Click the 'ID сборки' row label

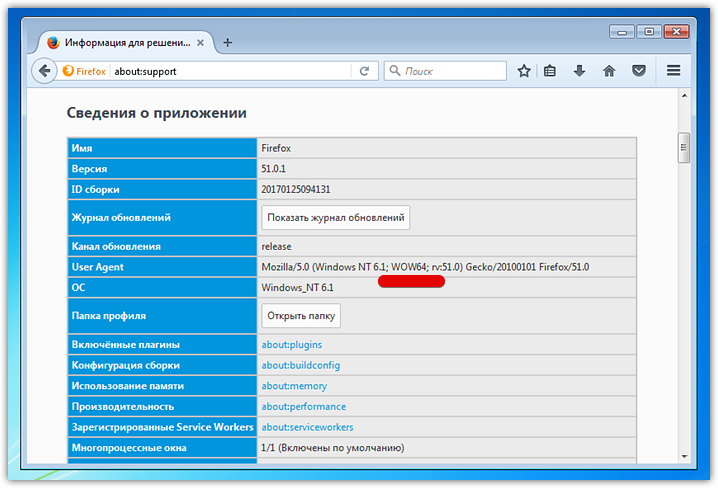click(95, 189)
